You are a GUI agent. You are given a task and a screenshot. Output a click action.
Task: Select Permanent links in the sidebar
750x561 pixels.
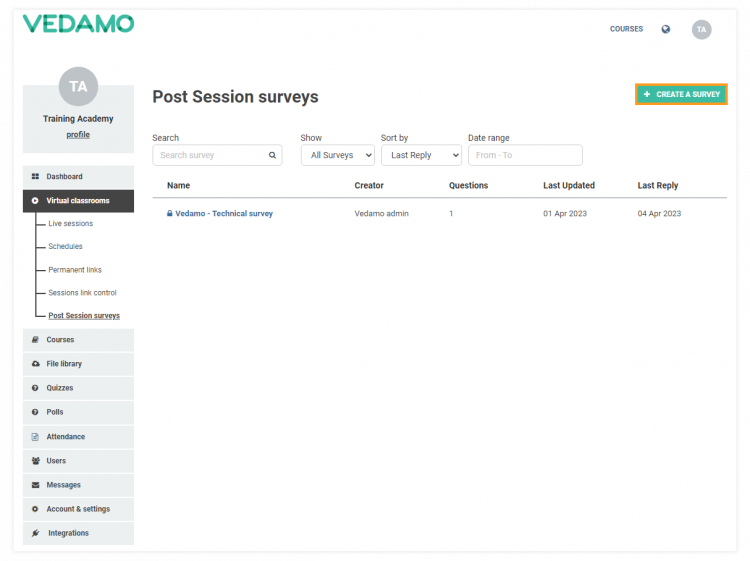(75, 270)
